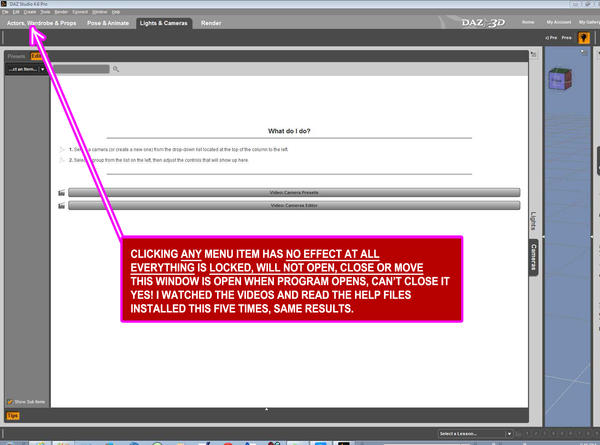Click the Home link in header

coord(528,22)
